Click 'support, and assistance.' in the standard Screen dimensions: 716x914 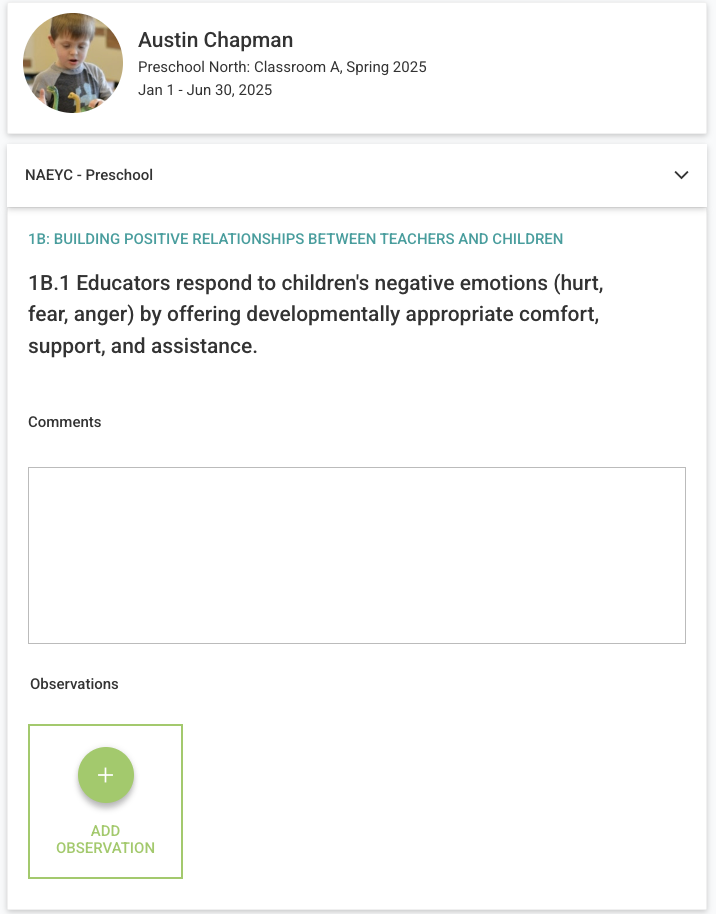143,346
